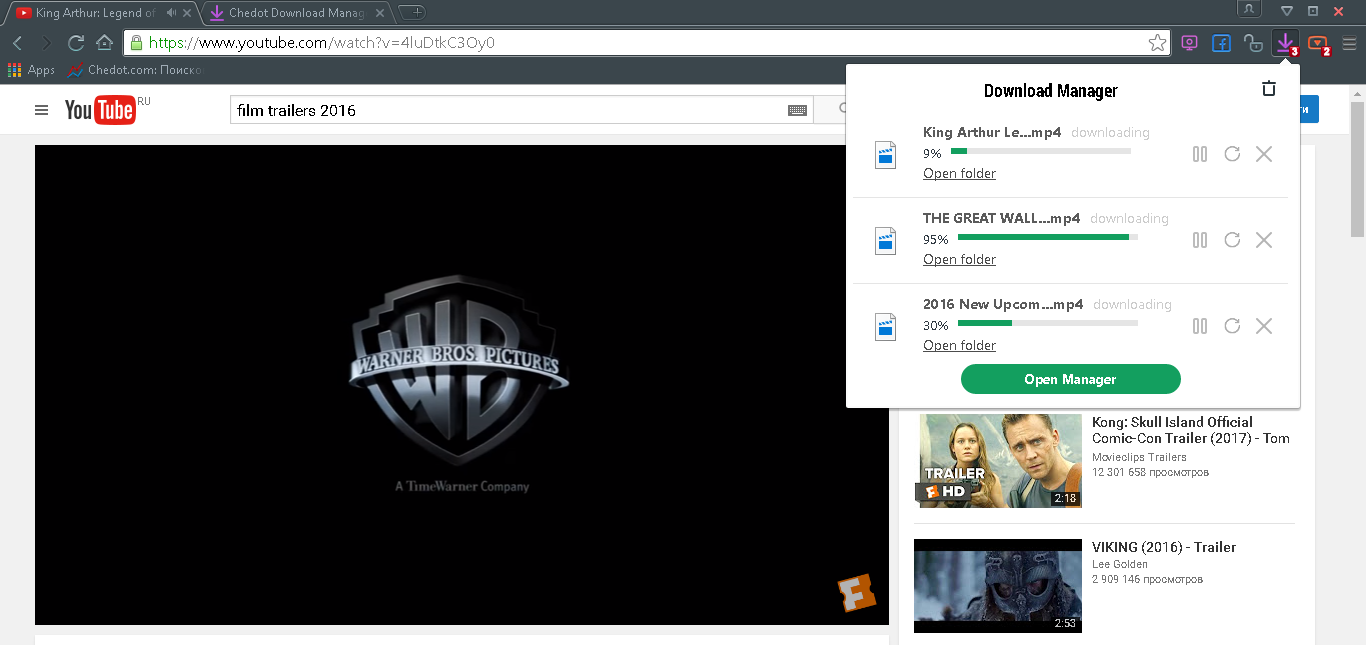Go back using the browser back arrow

click(x=18, y=43)
